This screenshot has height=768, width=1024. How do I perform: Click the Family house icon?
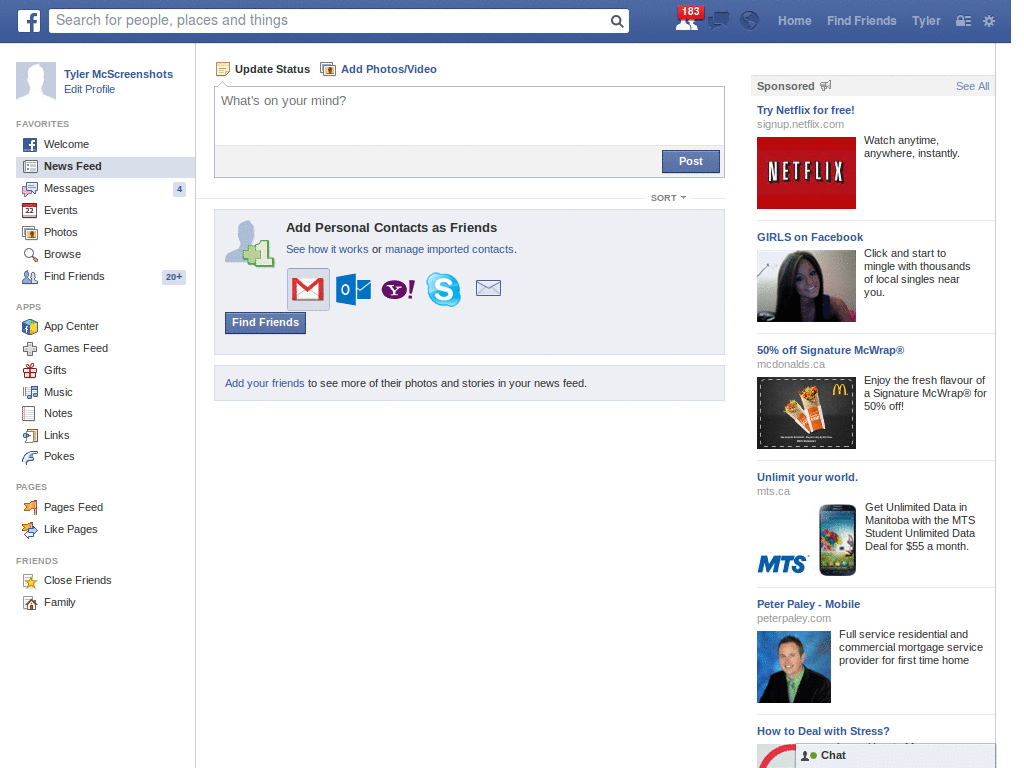pyautogui.click(x=30, y=603)
